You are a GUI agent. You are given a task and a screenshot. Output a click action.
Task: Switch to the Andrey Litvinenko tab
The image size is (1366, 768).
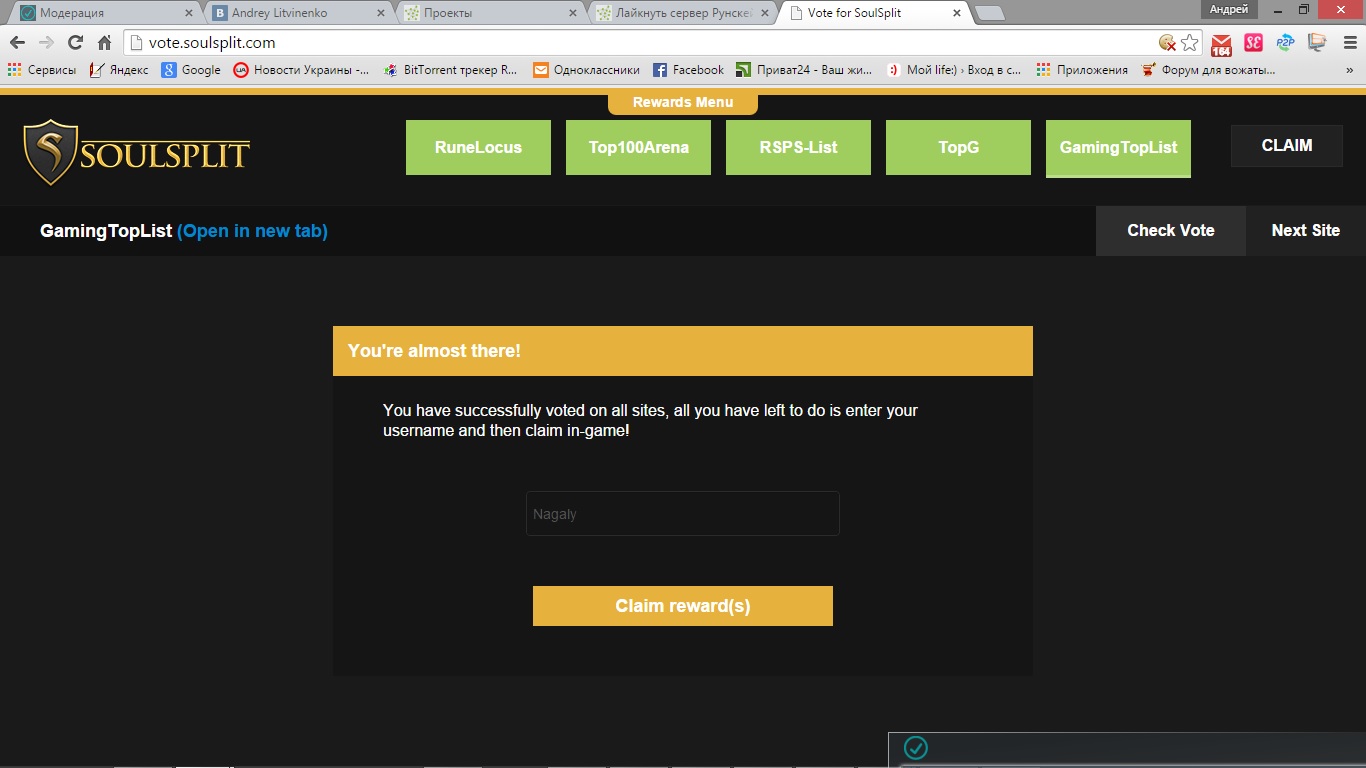[296, 13]
